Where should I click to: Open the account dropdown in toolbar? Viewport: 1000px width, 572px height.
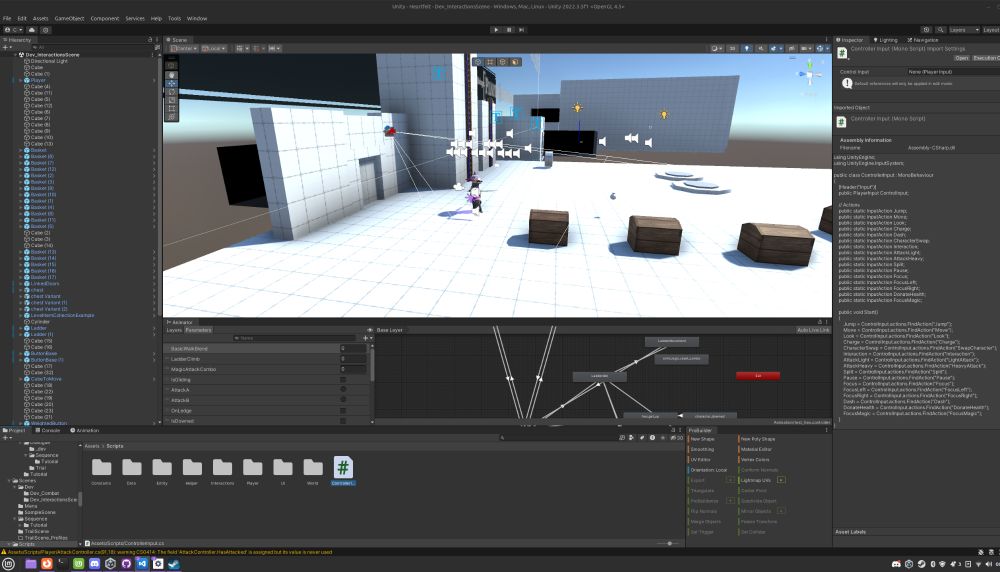(13, 30)
